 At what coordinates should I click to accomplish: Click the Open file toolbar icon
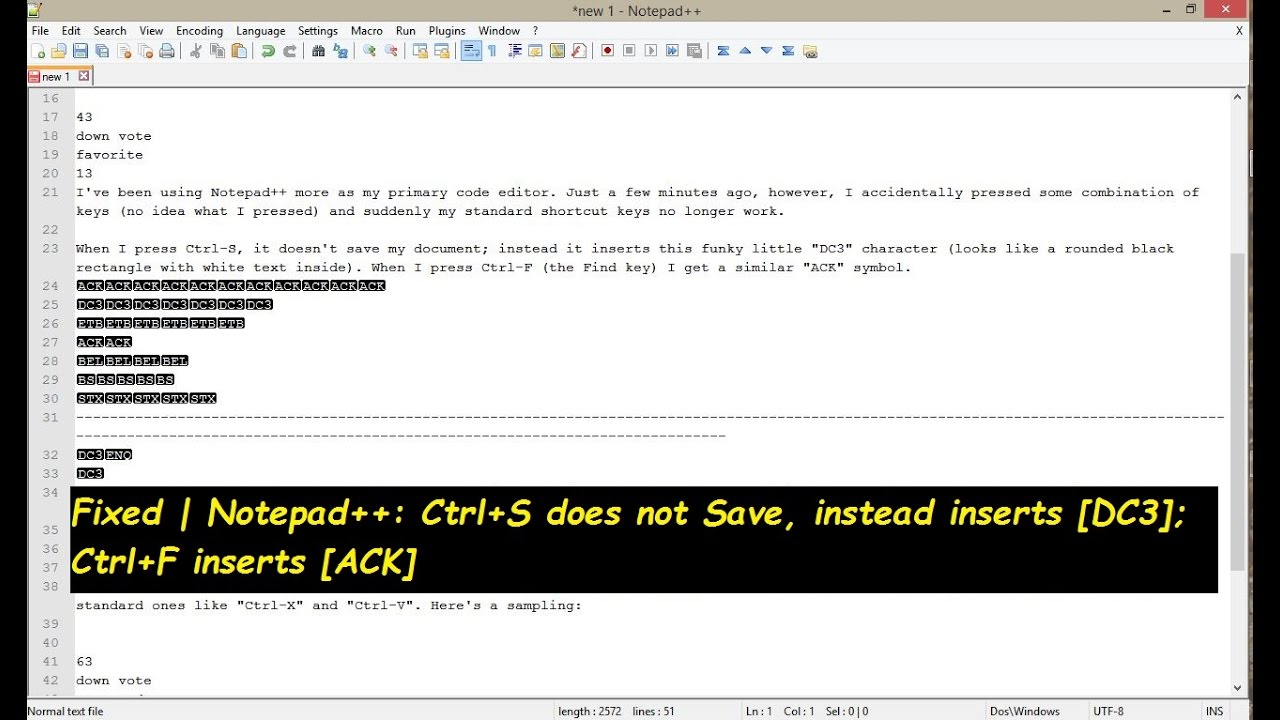click(59, 51)
